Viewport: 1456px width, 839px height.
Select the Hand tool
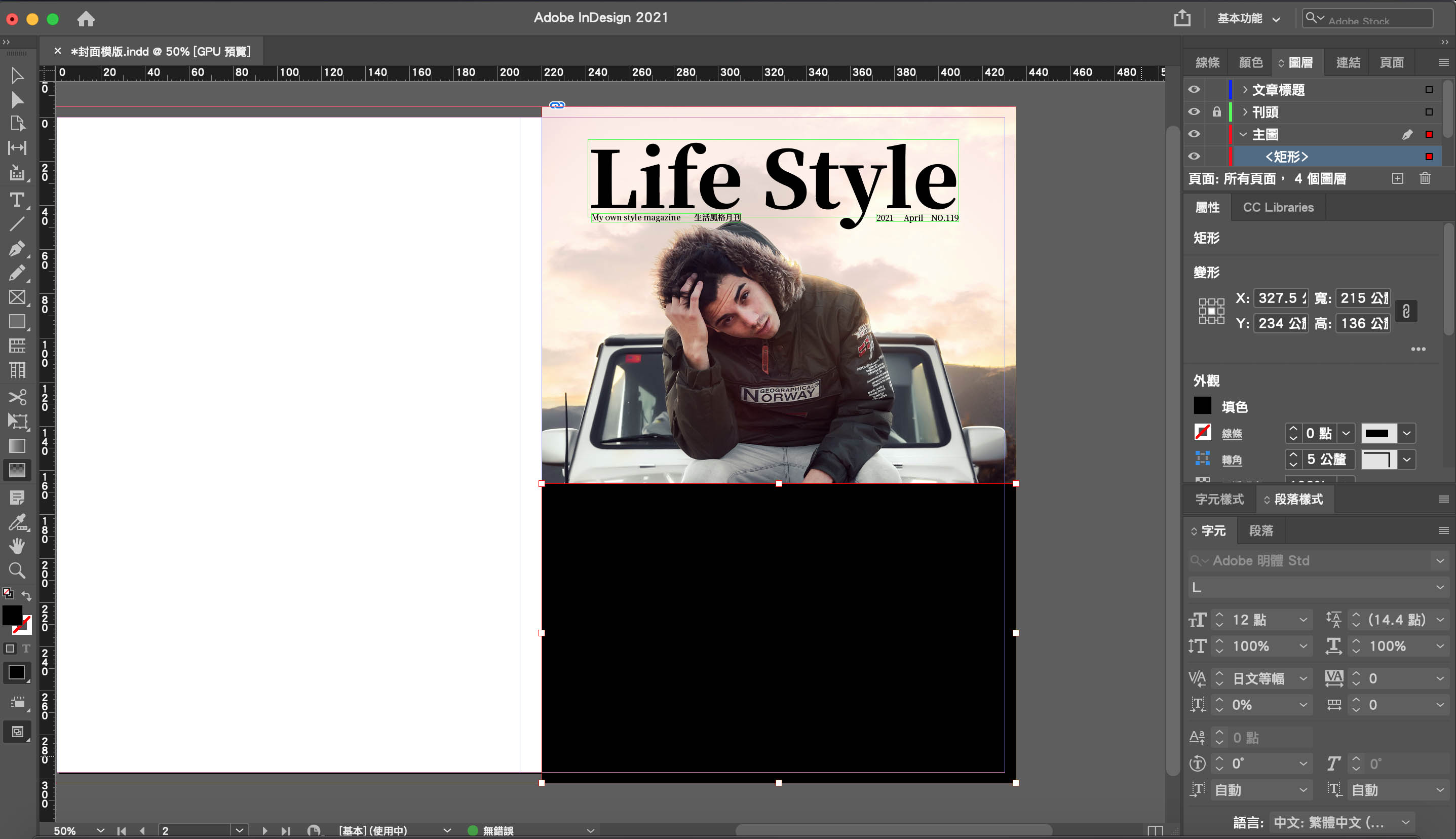(x=17, y=546)
